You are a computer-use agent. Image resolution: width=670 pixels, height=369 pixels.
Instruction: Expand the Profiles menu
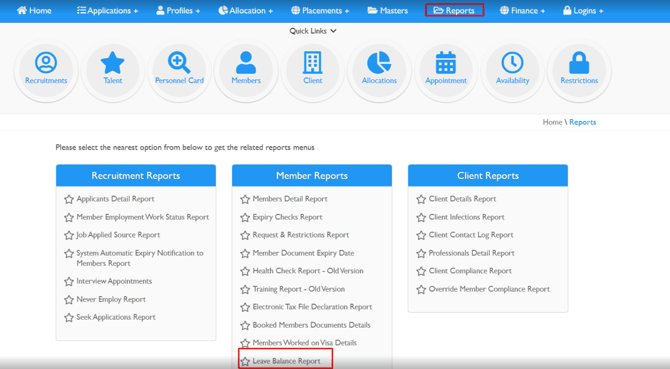(178, 11)
